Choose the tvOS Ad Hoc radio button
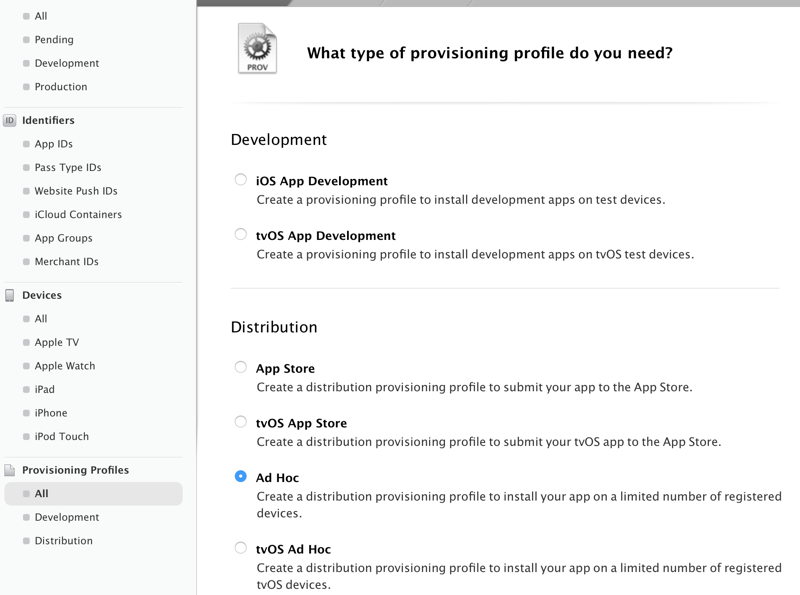Image resolution: width=800 pixels, height=595 pixels. click(241, 548)
